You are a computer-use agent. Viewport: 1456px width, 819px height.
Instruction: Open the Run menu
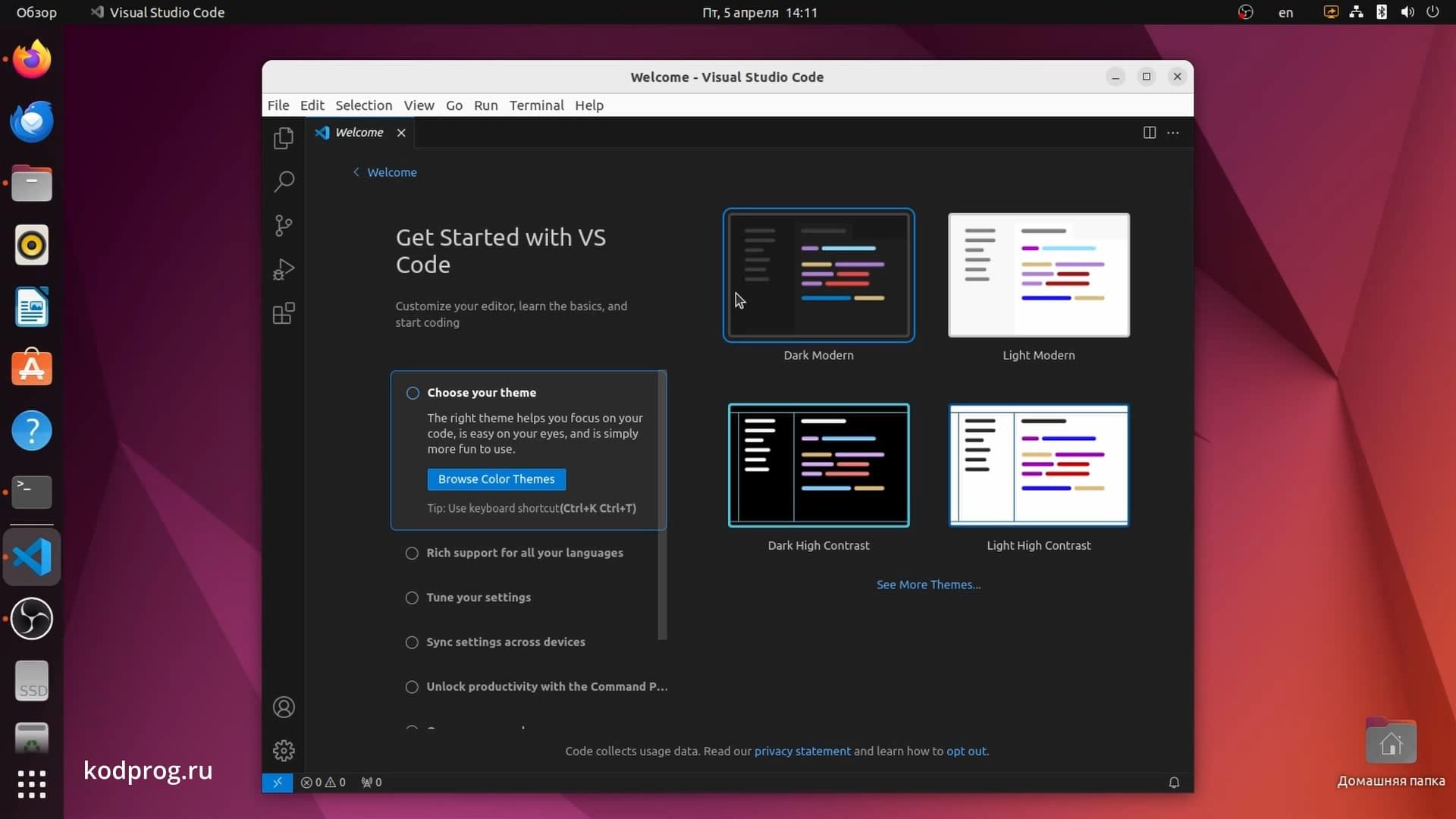click(x=486, y=105)
